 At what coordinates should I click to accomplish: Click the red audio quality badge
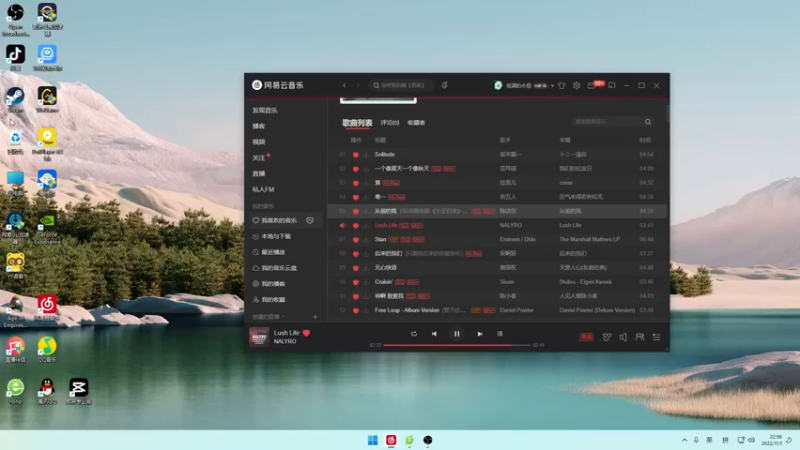click(586, 337)
